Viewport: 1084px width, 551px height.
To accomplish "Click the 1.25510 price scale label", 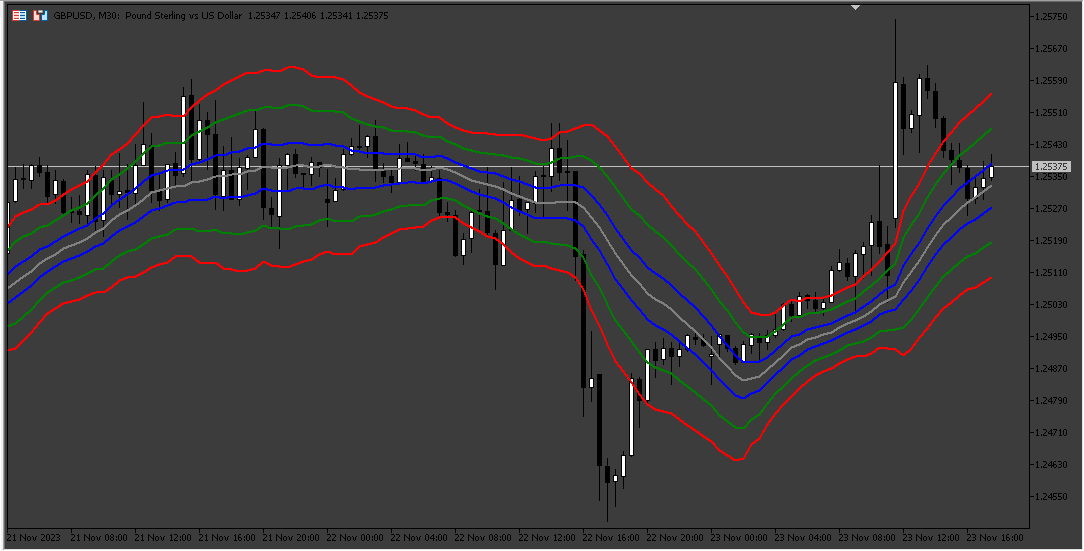I will [x=1051, y=113].
